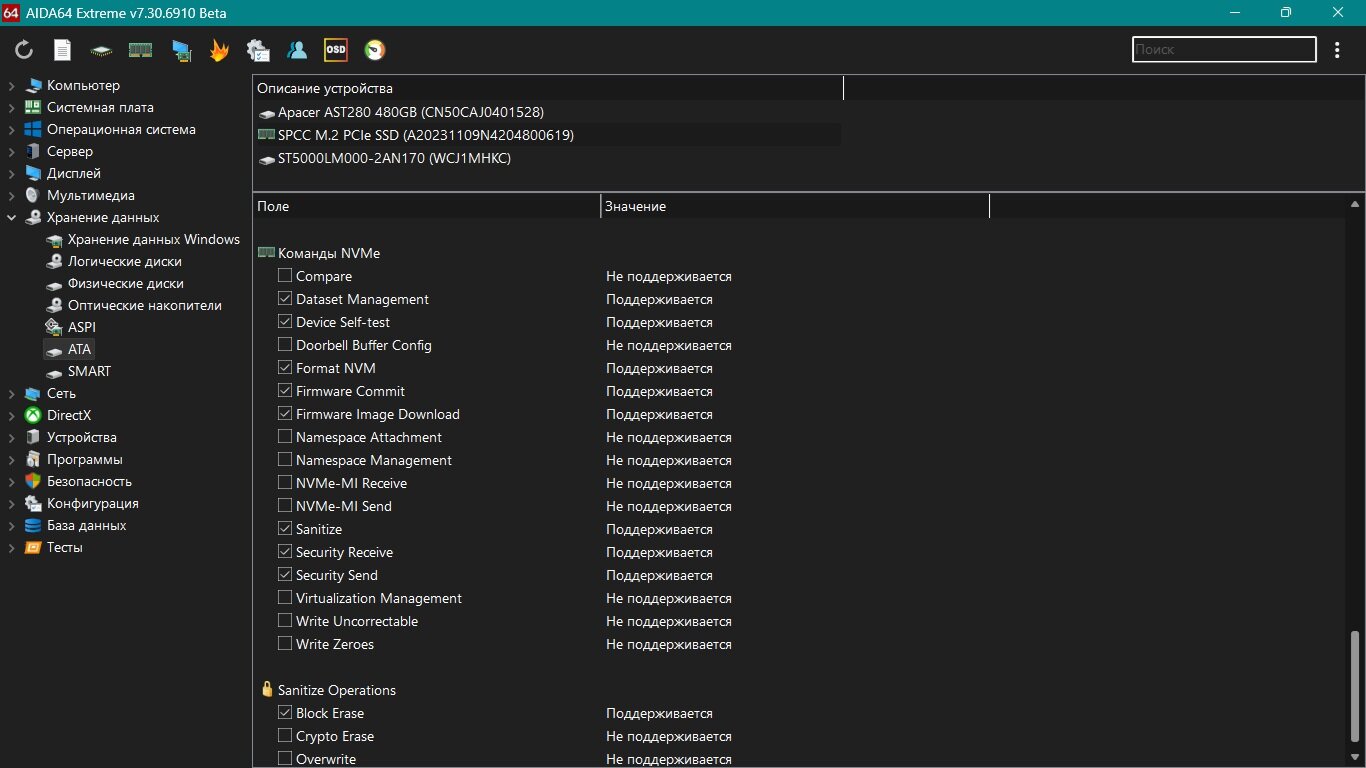Expand the Устройства node arrow
Viewport: 1366px width, 768px height.
click(x=11, y=437)
